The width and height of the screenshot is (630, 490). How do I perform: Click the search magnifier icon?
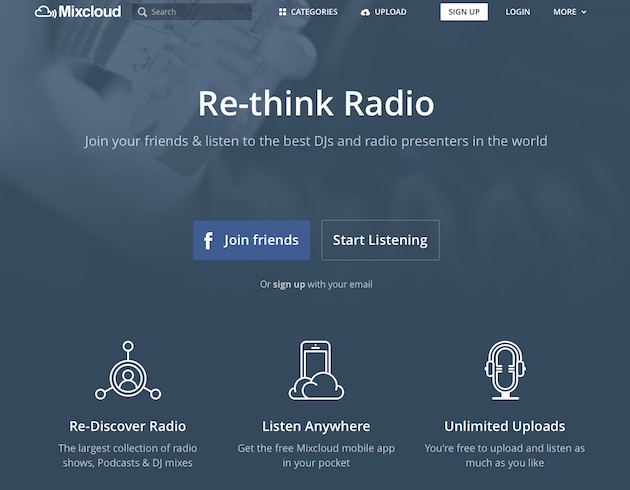142,12
